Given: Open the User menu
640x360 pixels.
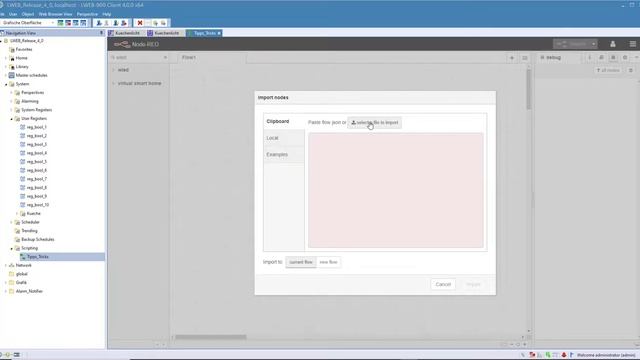Looking at the screenshot, I should pyautogui.click(x=13, y=14).
